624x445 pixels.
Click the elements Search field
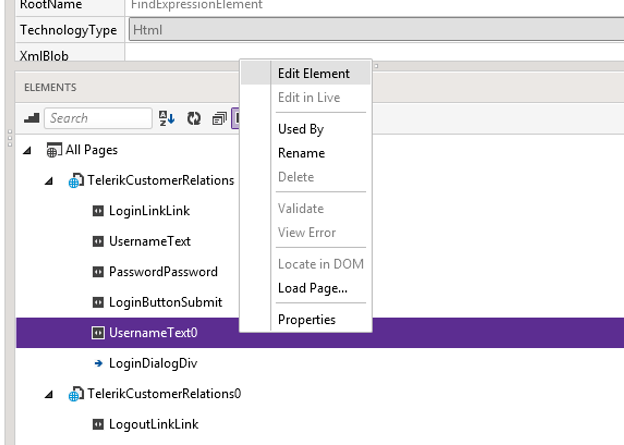click(98, 118)
